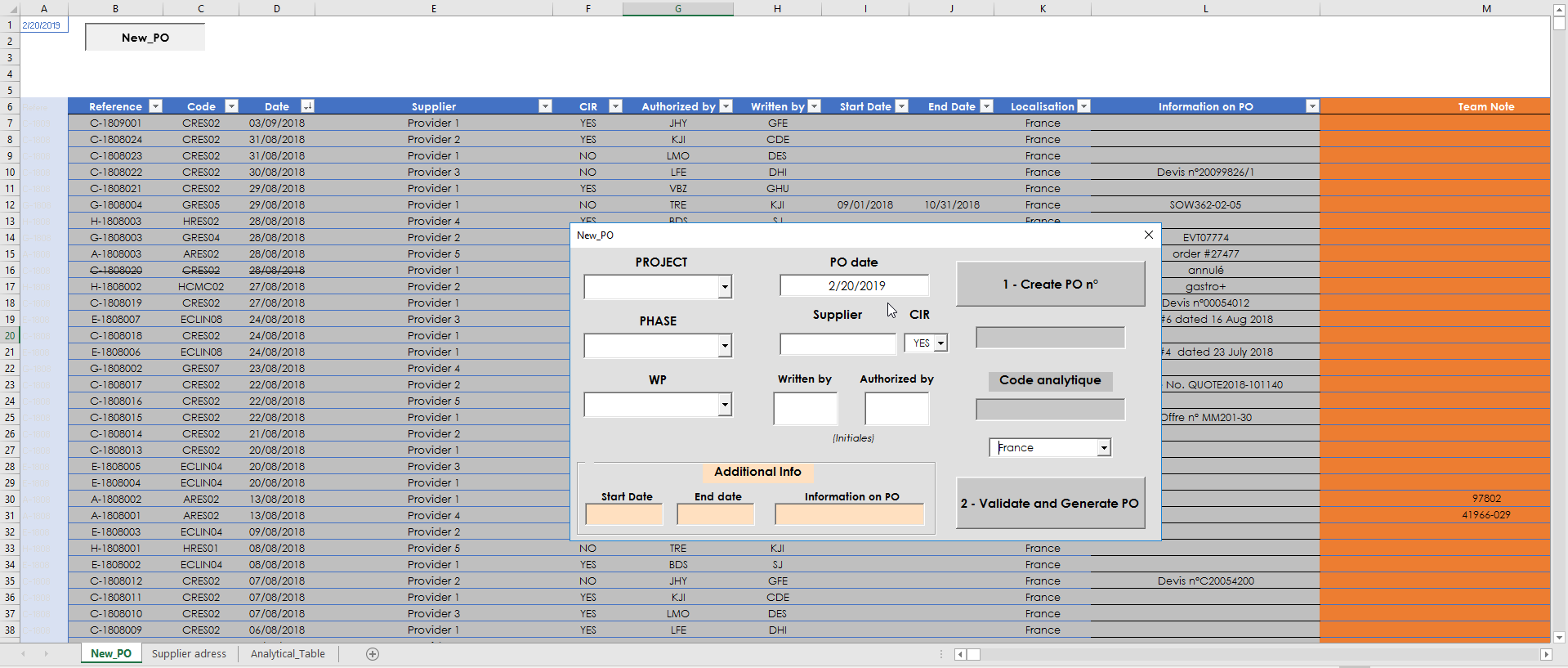Image resolution: width=1568 pixels, height=668 pixels.
Task: Filter the Authorized by column
Action: point(726,106)
